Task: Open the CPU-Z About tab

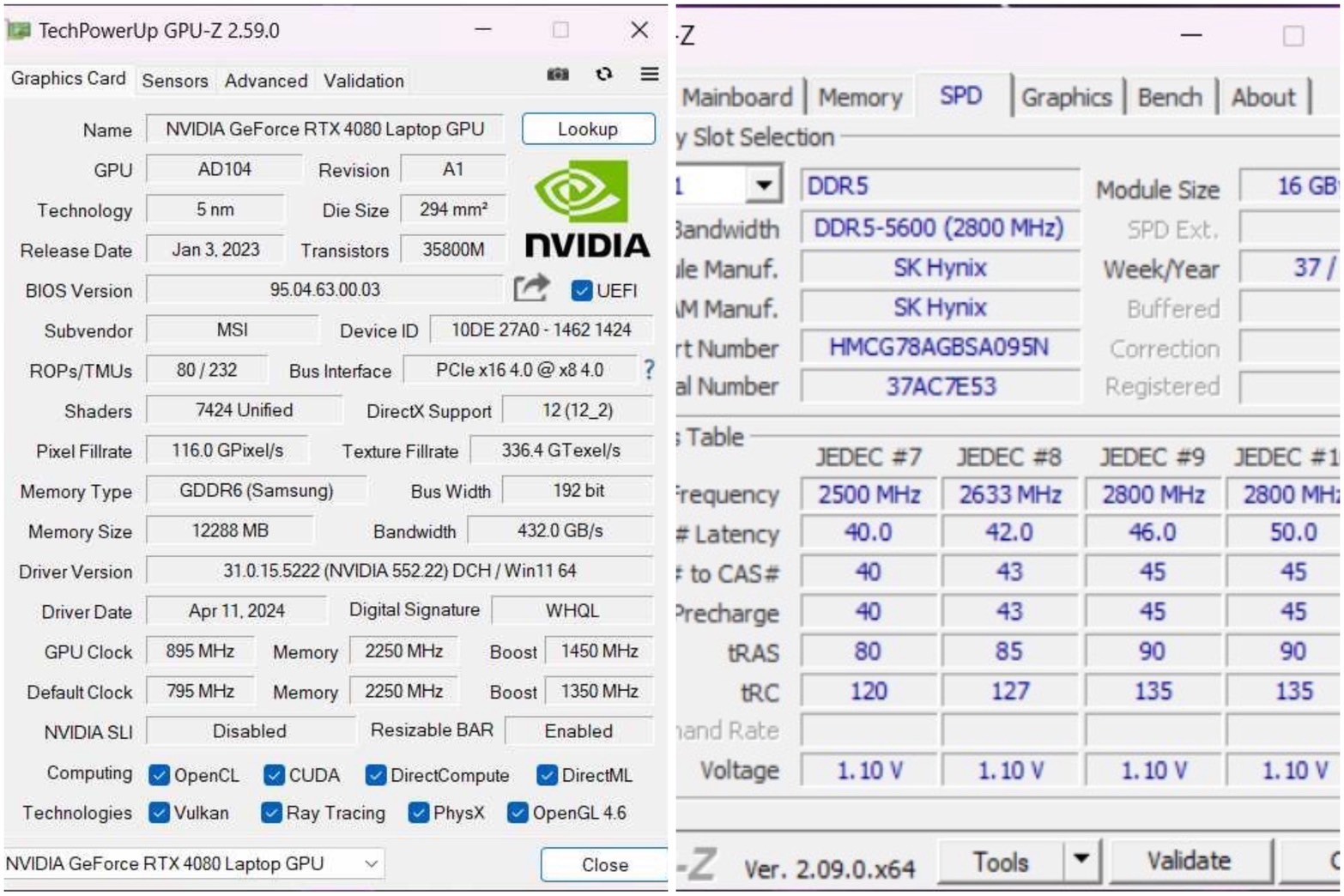Action: tap(1263, 97)
